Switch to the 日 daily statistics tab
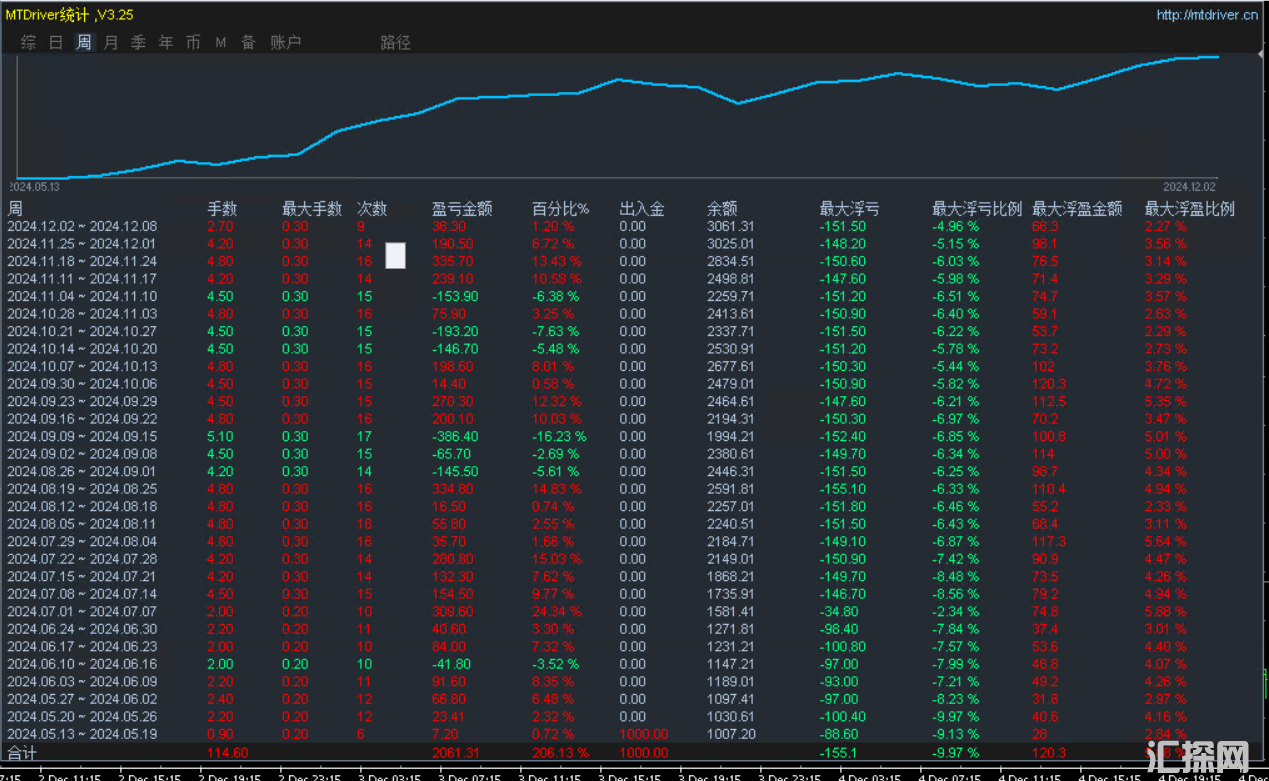The width and height of the screenshot is (1269, 781). [56, 42]
